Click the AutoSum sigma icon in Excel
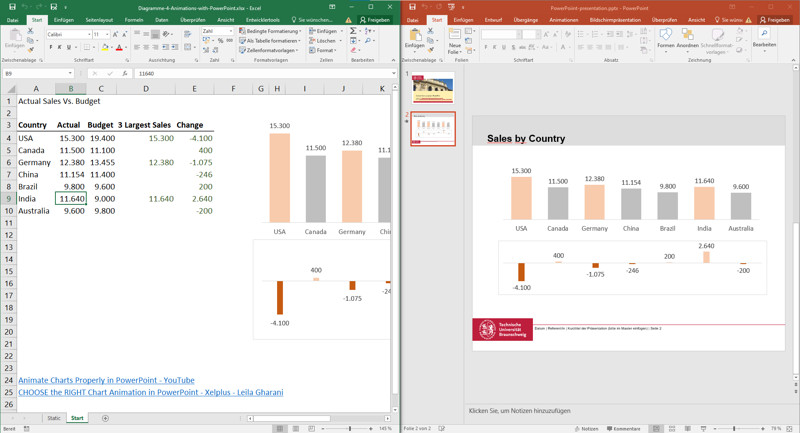Screen dimensions: 800x433 [353, 31]
